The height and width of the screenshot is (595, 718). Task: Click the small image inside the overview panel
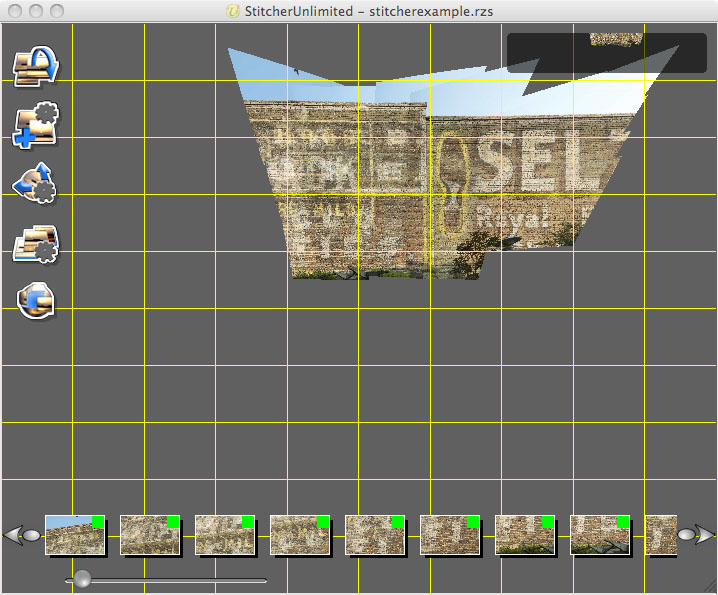click(x=616, y=39)
